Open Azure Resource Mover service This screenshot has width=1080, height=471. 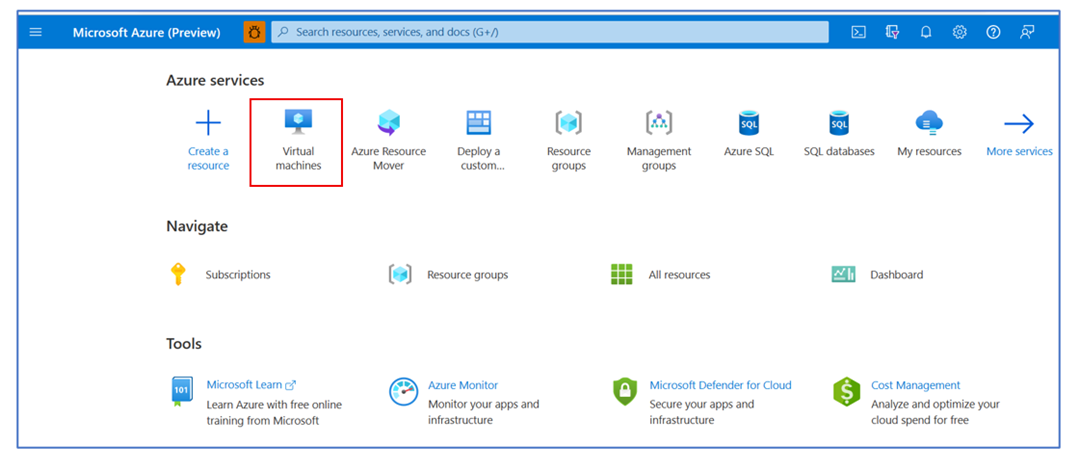(x=388, y=140)
